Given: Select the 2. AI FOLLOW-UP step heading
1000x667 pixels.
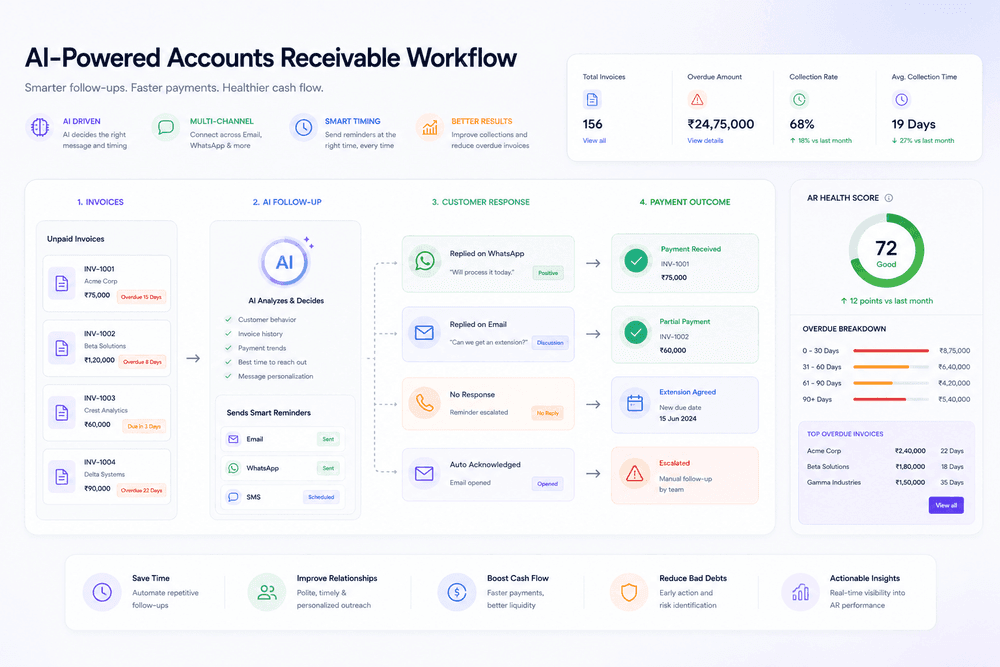Looking at the screenshot, I should [287, 202].
